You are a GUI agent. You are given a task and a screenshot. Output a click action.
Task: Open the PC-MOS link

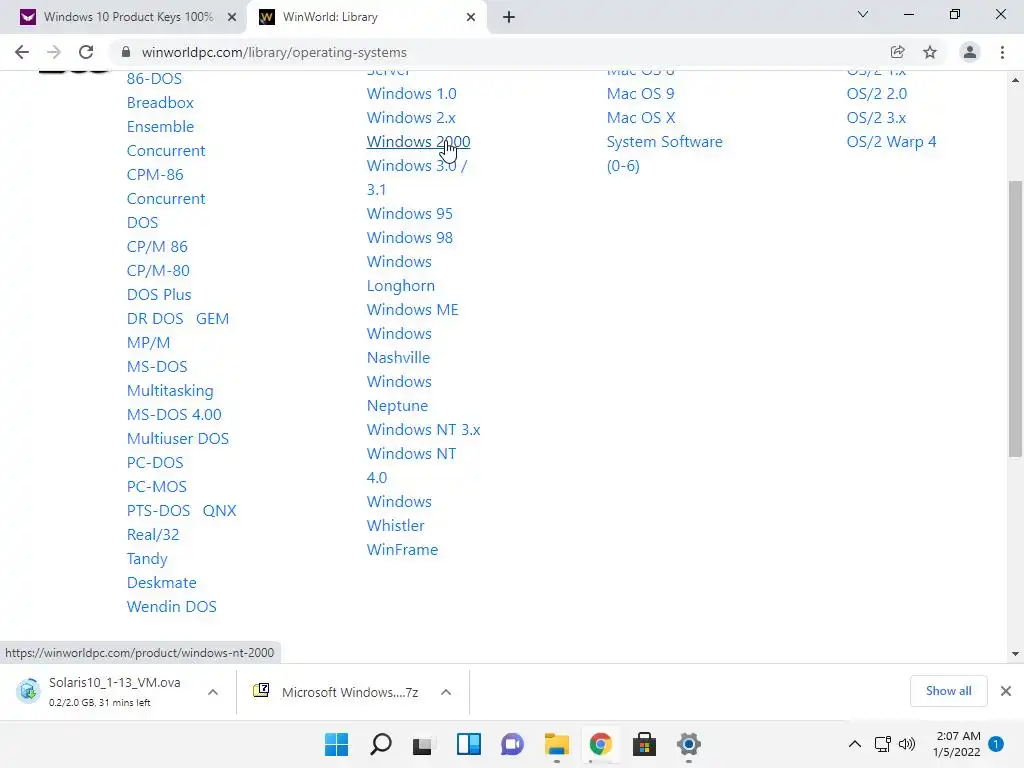[x=157, y=487]
